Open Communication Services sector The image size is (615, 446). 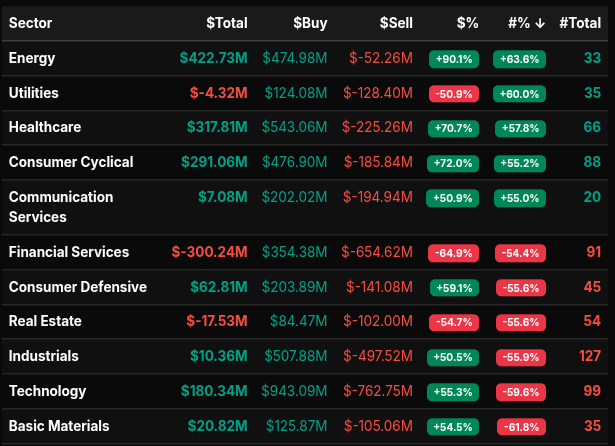[x=61, y=207]
